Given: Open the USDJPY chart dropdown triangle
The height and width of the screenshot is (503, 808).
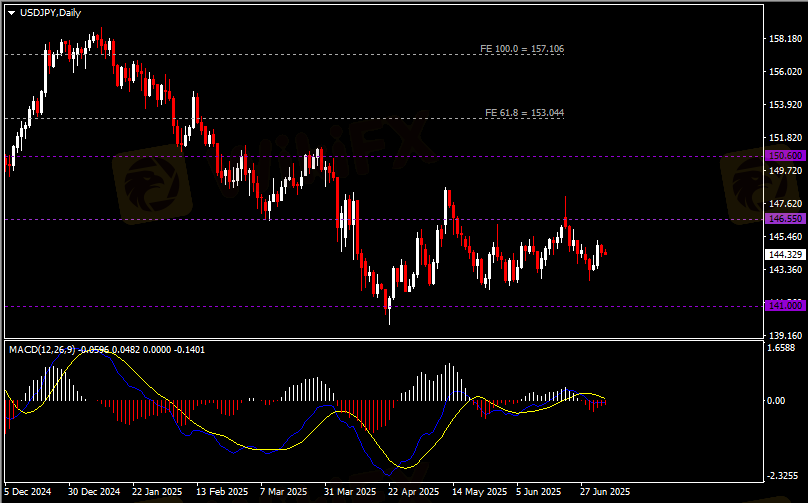Looking at the screenshot, I should point(12,13).
